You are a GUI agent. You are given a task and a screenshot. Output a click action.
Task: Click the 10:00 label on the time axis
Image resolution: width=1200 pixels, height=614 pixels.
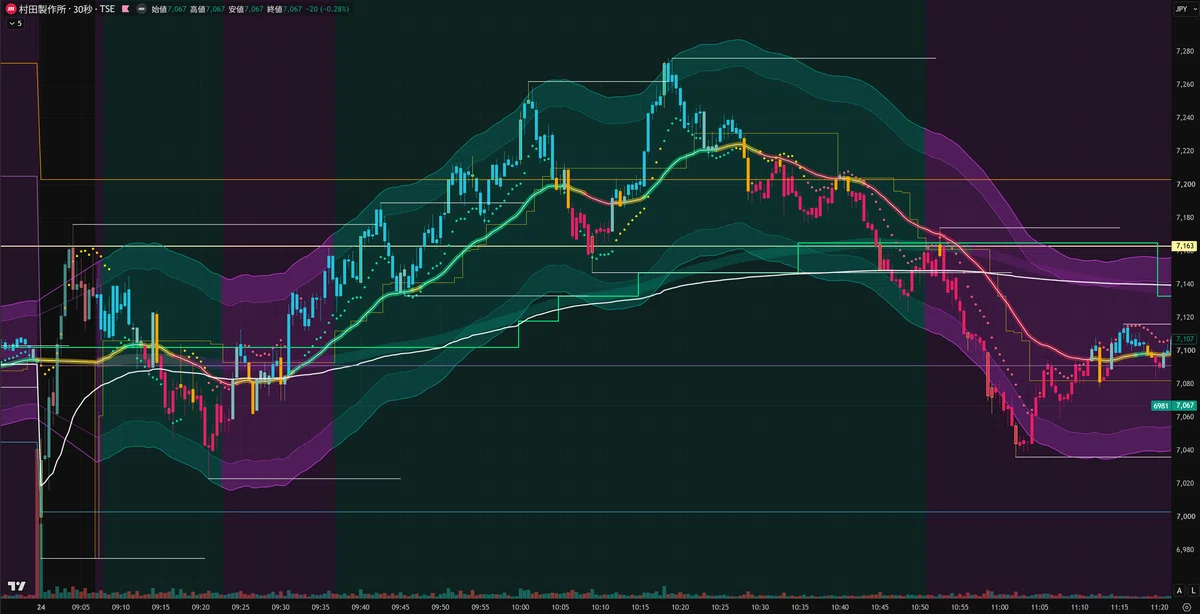pos(519,606)
